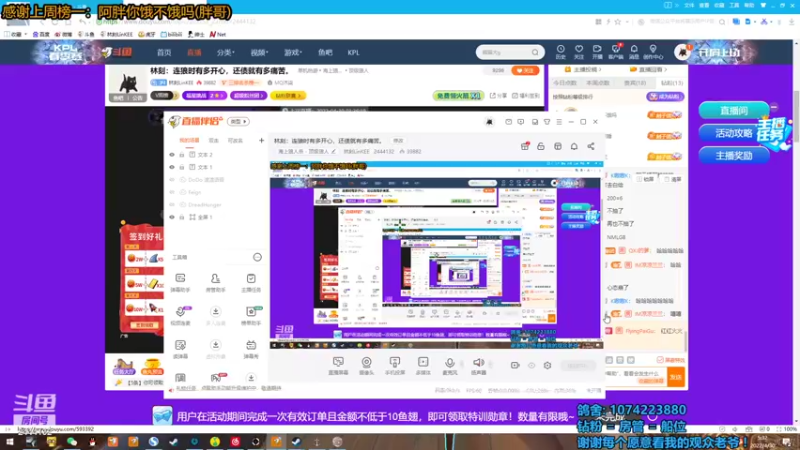
Task: Open the hamburger menu in companion title bar
Action: pyautogui.click(x=559, y=122)
